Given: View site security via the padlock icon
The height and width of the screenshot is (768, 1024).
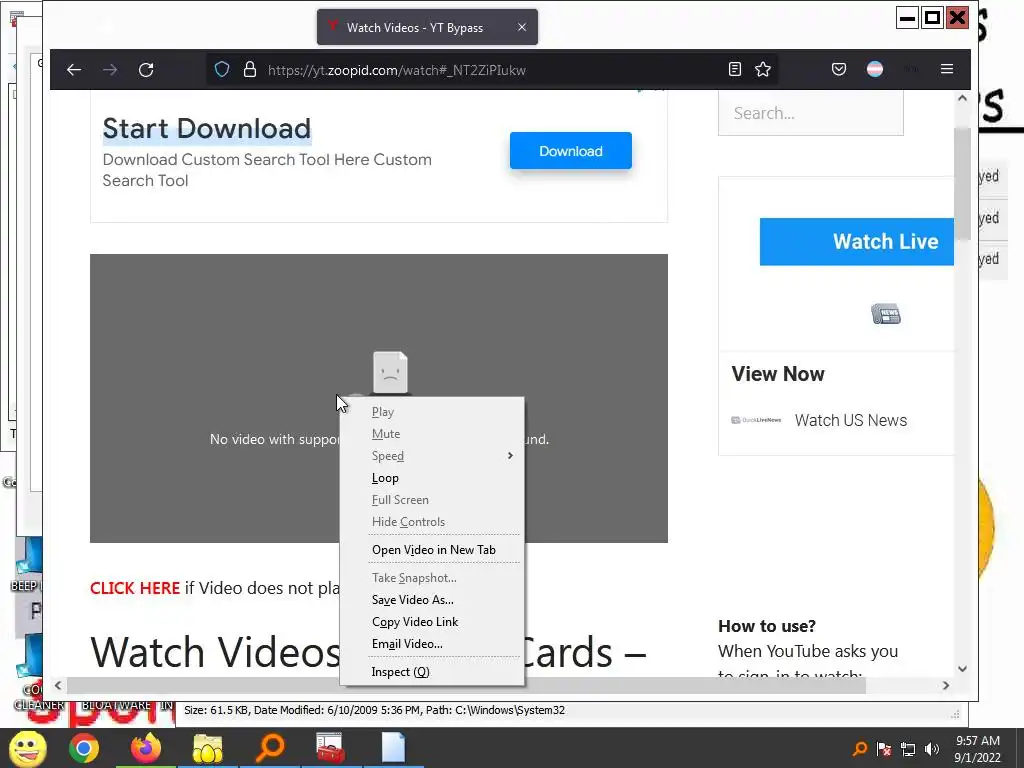Looking at the screenshot, I should pyautogui.click(x=249, y=69).
